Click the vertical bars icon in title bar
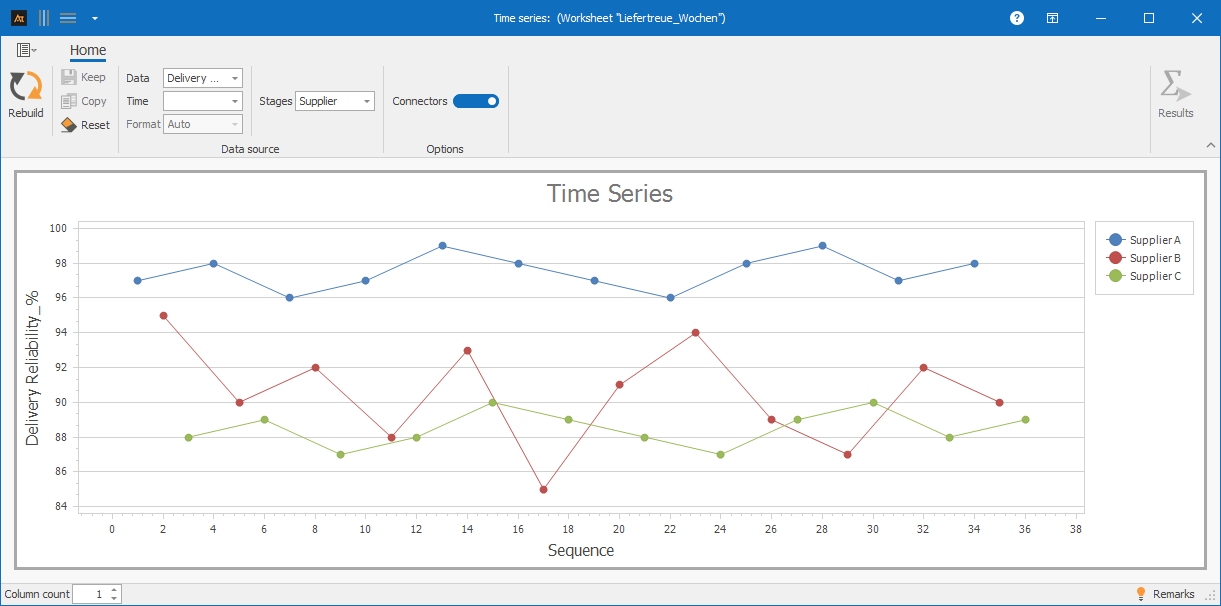Viewport: 1221px width, 606px height. click(x=44, y=18)
